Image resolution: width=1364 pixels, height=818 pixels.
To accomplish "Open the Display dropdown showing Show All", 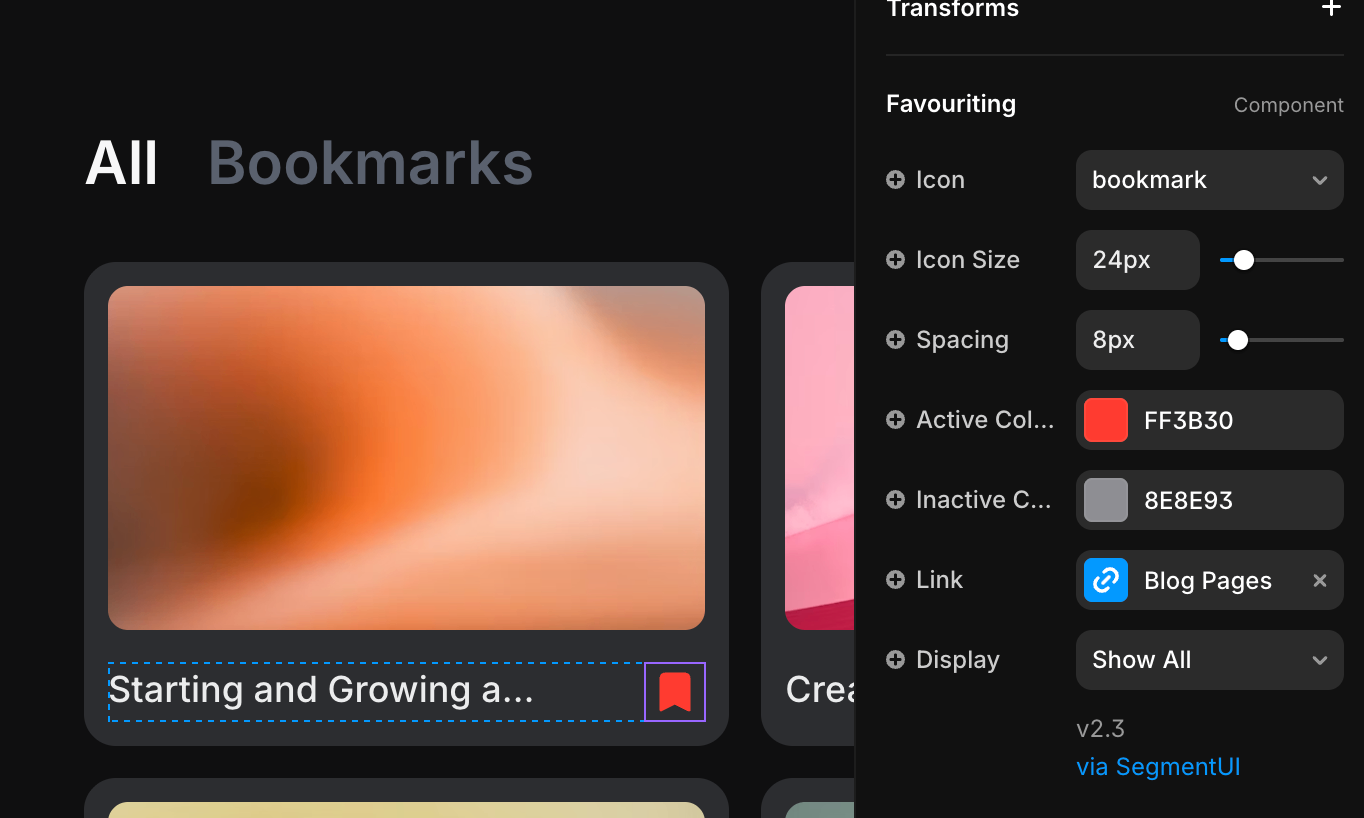I will (1209, 660).
